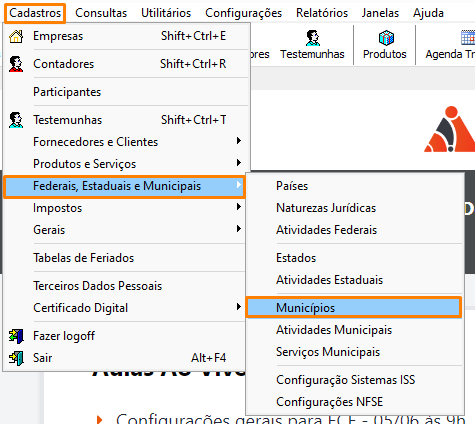This screenshot has height=424, width=475.
Task: Click the Fazer logoff door icon
Action: [x=16, y=336]
